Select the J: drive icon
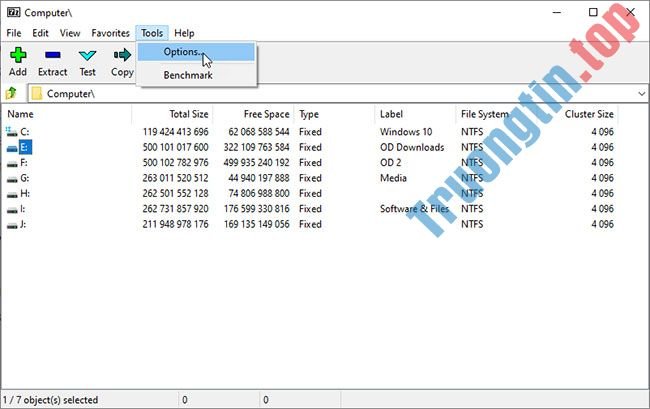Screen dimensions: 650x409 click(x=12, y=225)
